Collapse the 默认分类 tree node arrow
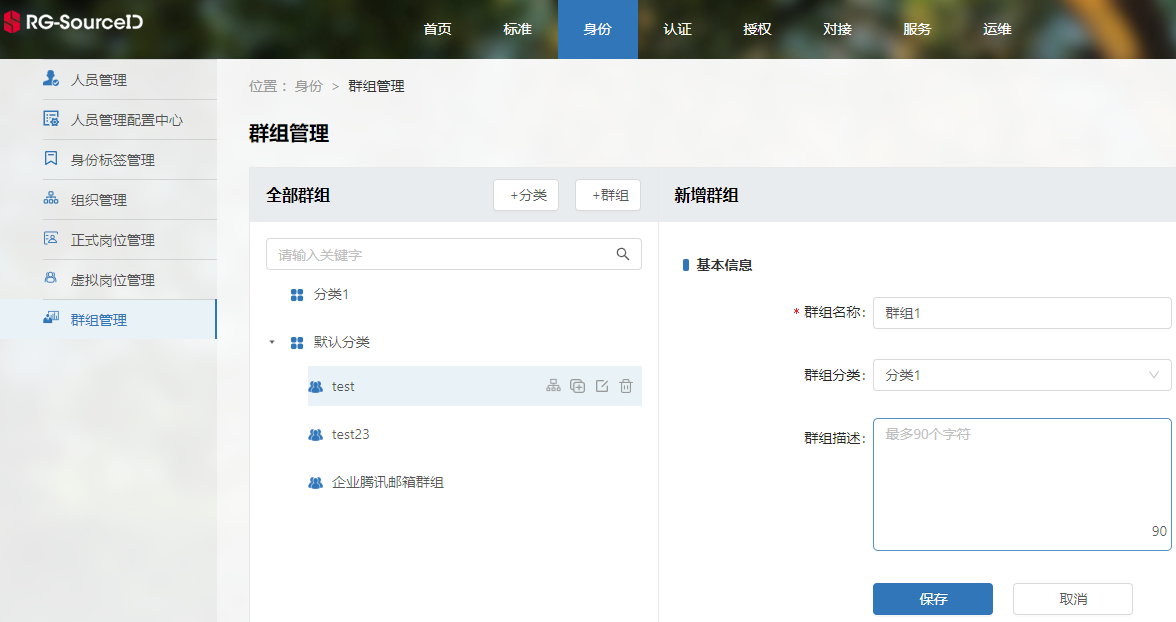The width and height of the screenshot is (1176, 622). (272, 342)
